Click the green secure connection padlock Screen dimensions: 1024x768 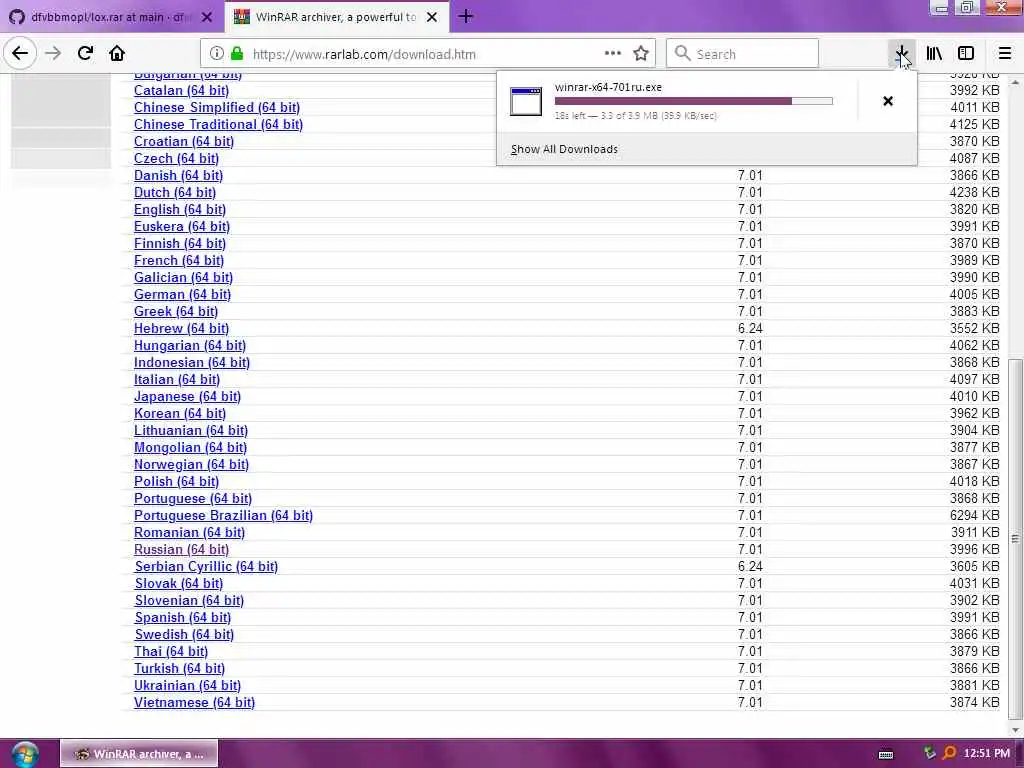pyautogui.click(x=237, y=54)
